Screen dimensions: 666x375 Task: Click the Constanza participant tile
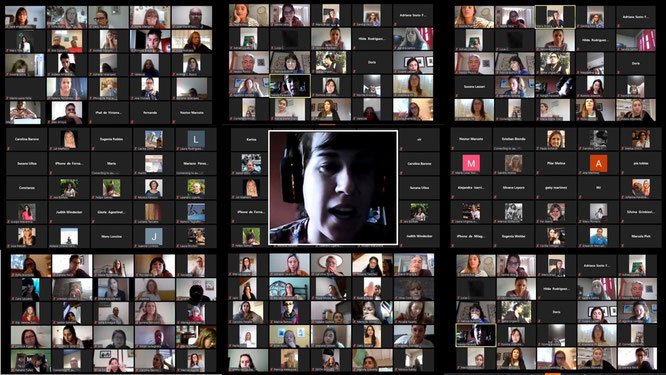click(x=26, y=188)
